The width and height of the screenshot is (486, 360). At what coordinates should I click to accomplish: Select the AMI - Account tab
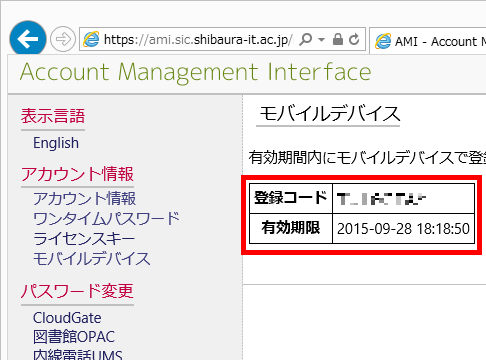click(428, 41)
